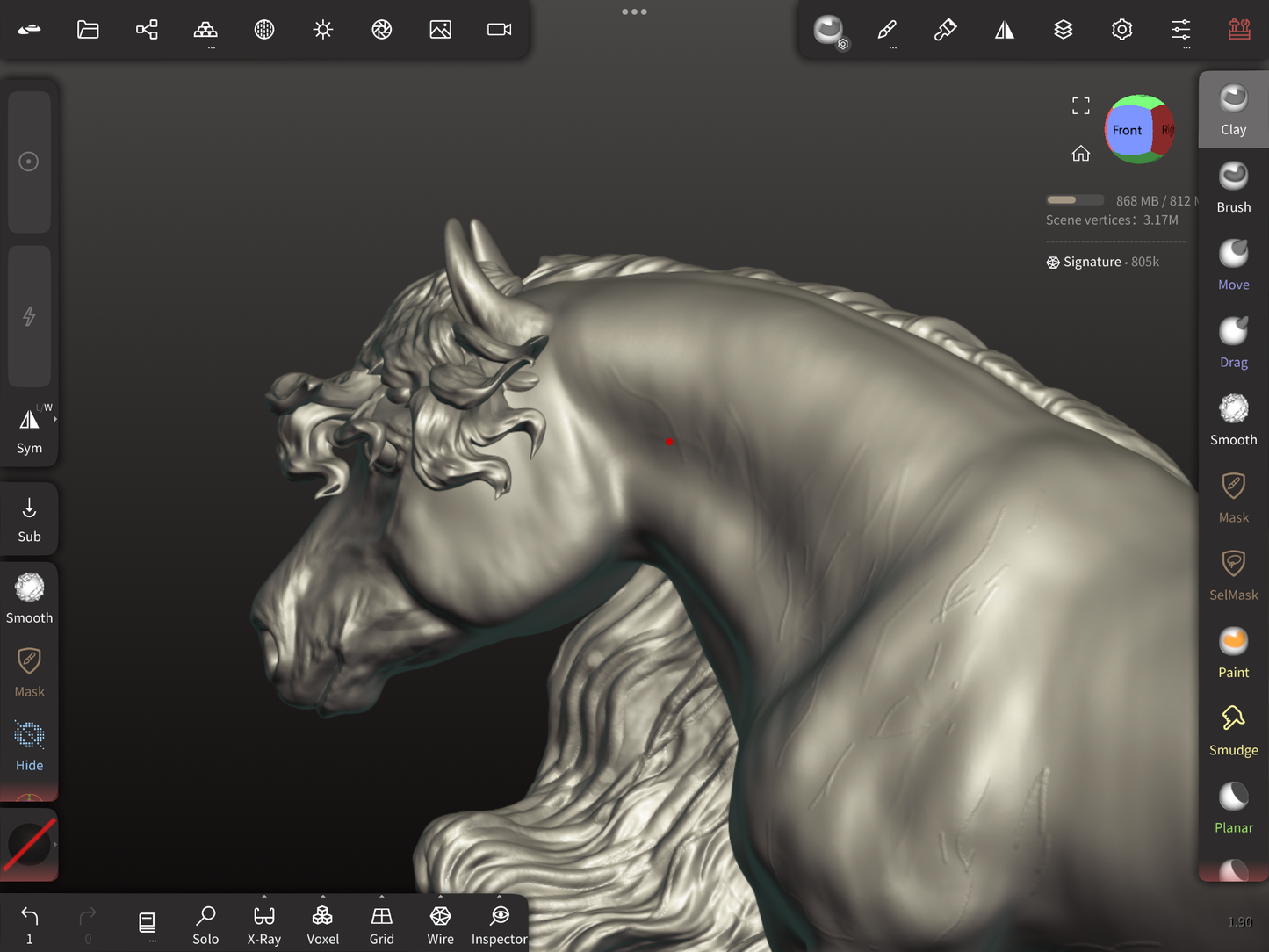Click the Front face of view cube
The height and width of the screenshot is (952, 1269).
tap(1127, 130)
